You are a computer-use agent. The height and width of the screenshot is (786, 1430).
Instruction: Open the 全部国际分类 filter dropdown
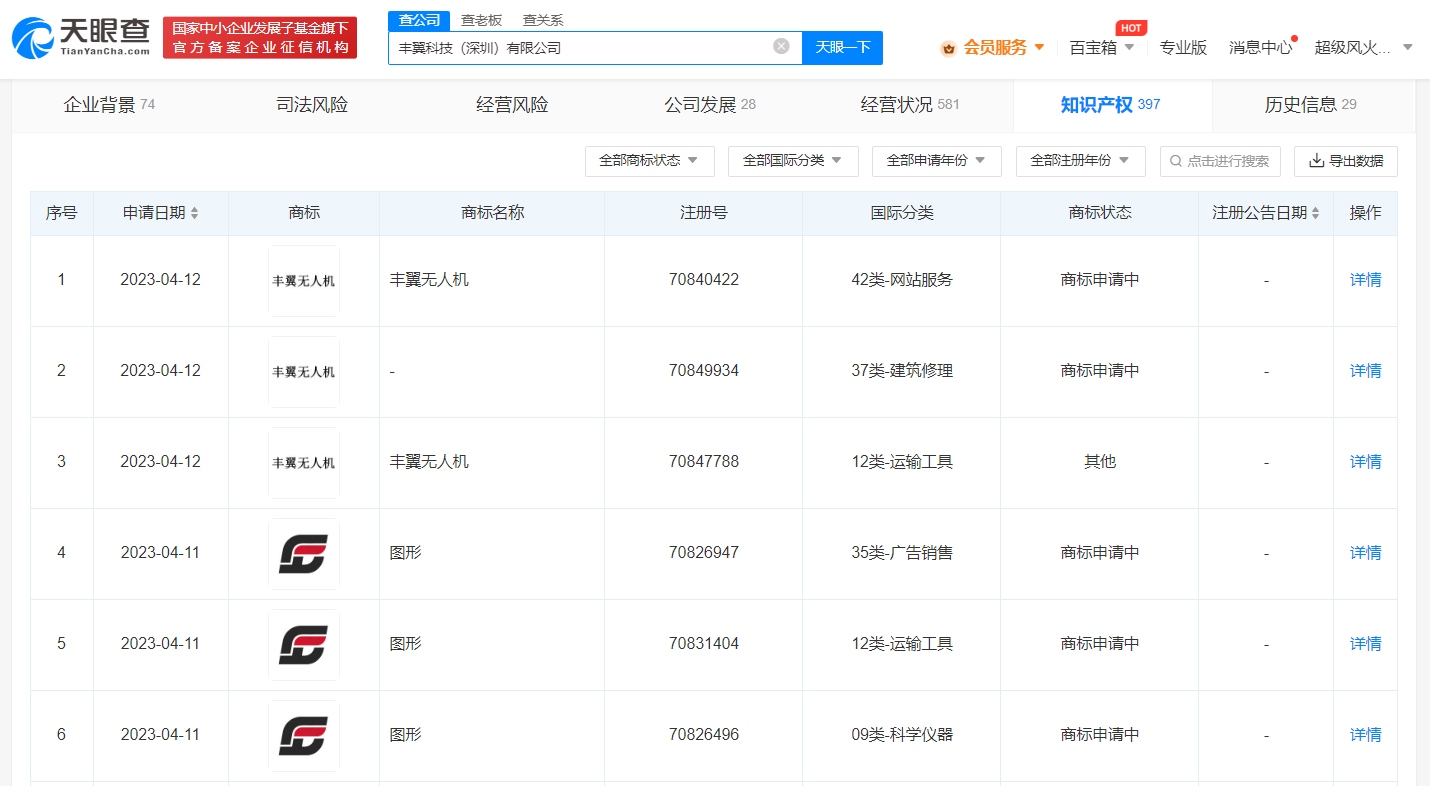coord(794,161)
